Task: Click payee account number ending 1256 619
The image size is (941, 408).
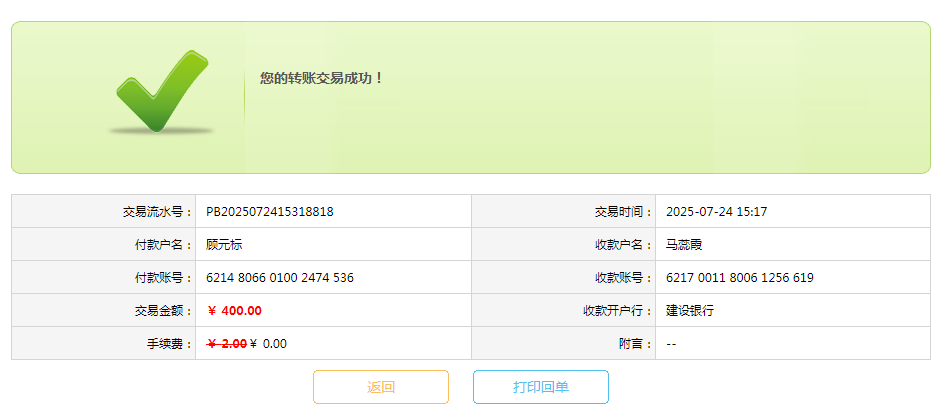Action: click(739, 278)
